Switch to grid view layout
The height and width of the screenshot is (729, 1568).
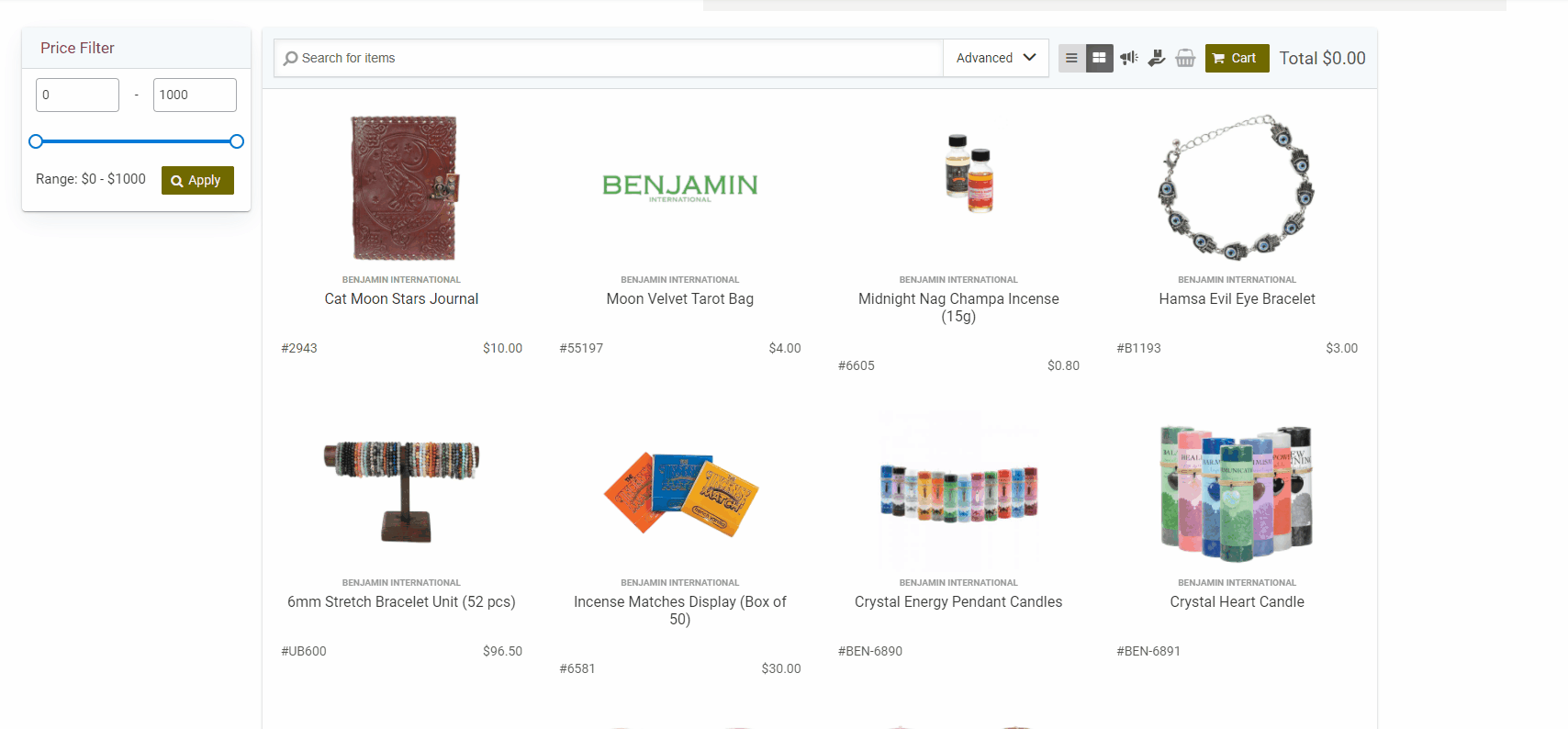tap(1099, 58)
